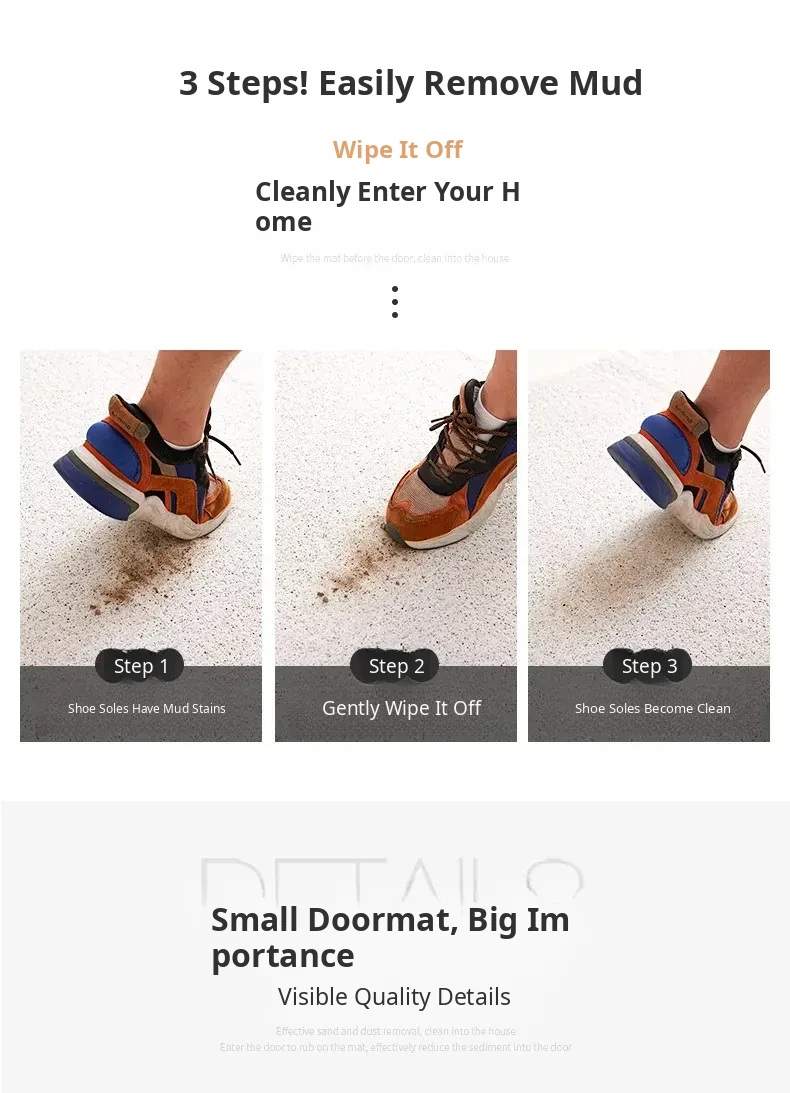The height and width of the screenshot is (1093, 790).
Task: Select the Step 1 badge label
Action: click(x=140, y=666)
